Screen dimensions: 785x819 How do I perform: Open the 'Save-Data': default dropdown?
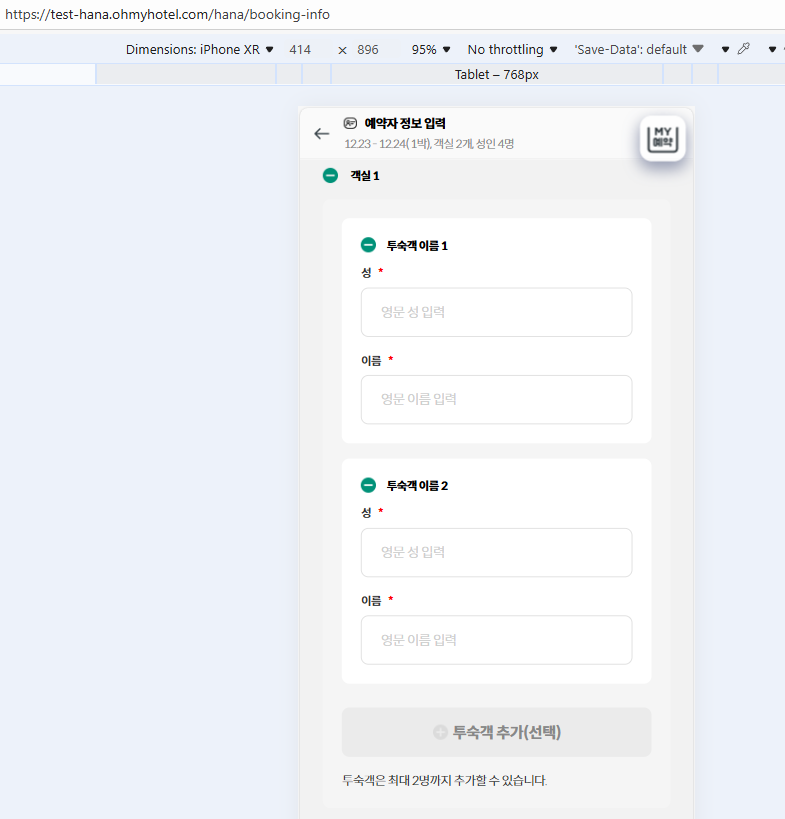pos(639,50)
